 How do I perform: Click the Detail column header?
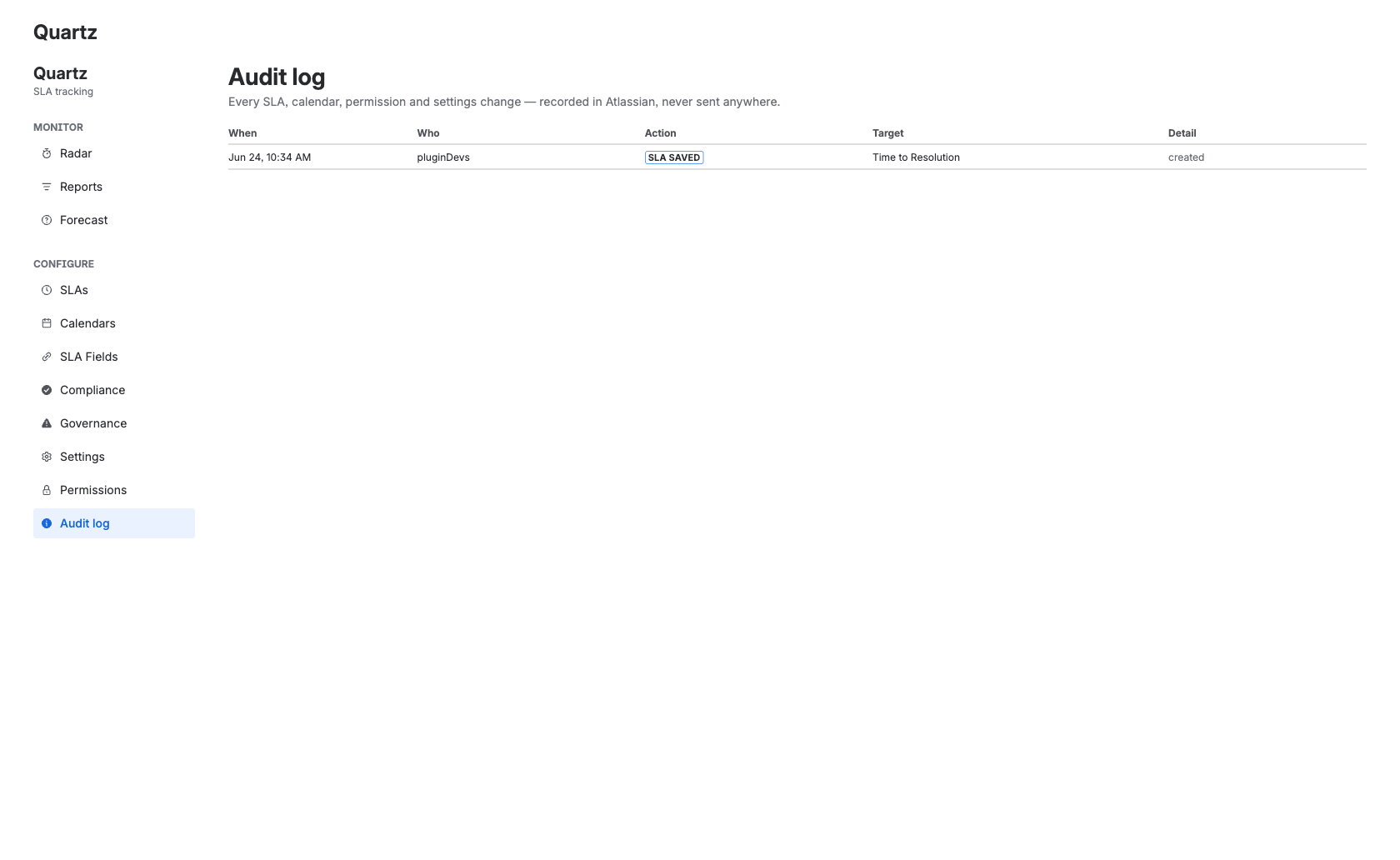point(1182,133)
